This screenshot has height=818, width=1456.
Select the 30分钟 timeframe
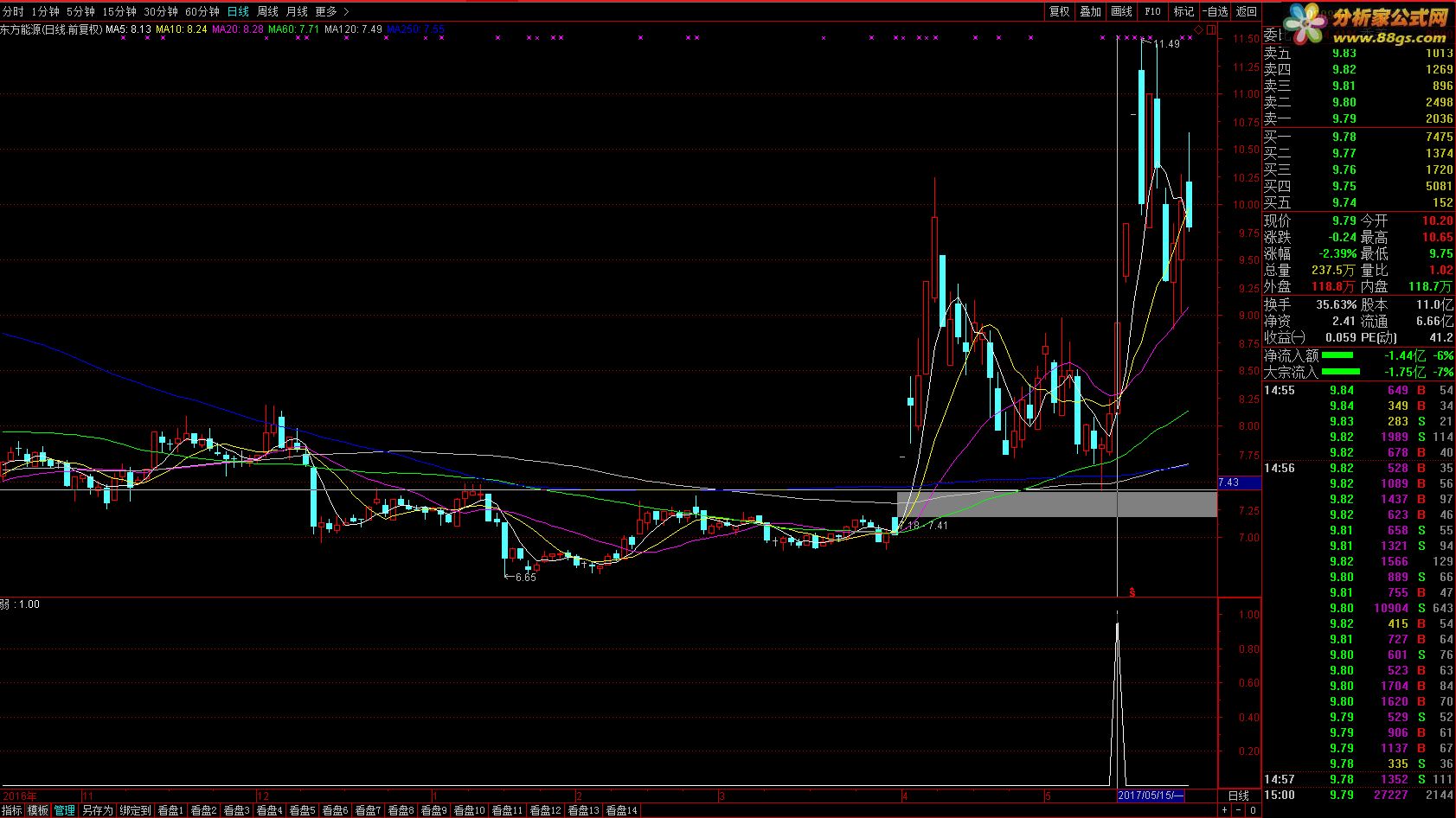coord(161,11)
